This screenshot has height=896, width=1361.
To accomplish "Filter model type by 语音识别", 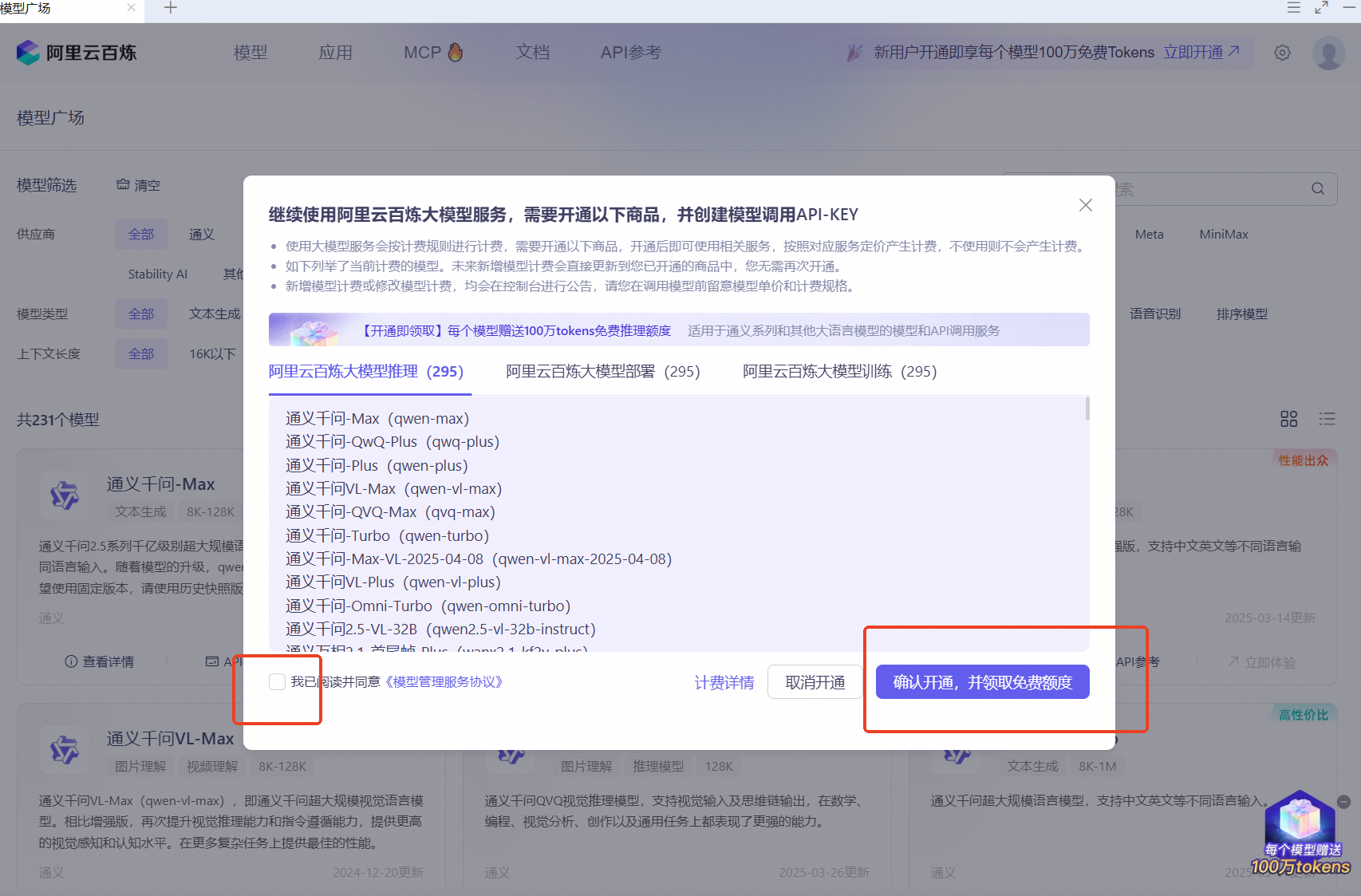I will pyautogui.click(x=1155, y=314).
